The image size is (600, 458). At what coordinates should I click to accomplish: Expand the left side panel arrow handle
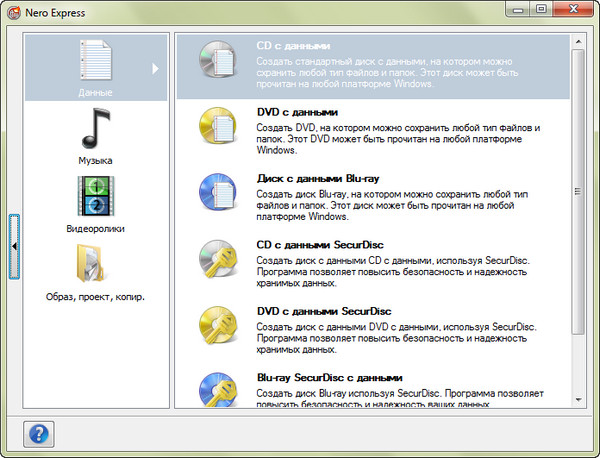[x=14, y=246]
